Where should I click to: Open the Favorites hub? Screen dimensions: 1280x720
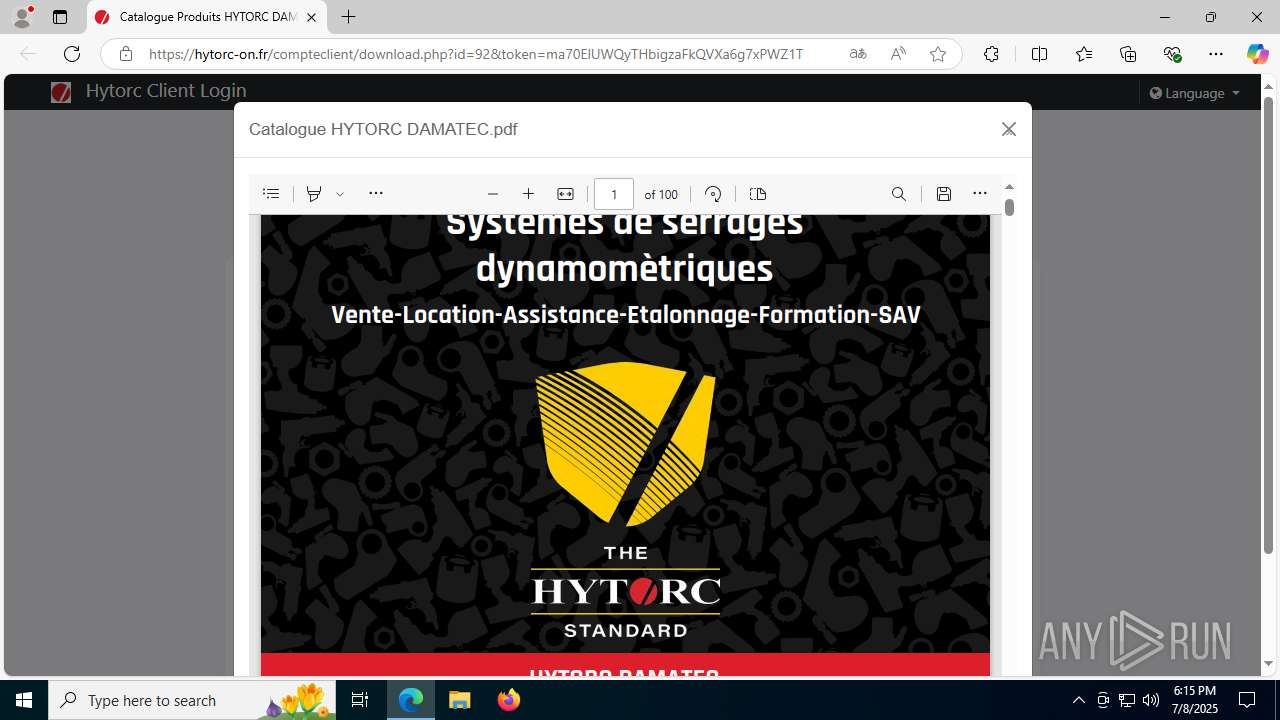(1084, 54)
